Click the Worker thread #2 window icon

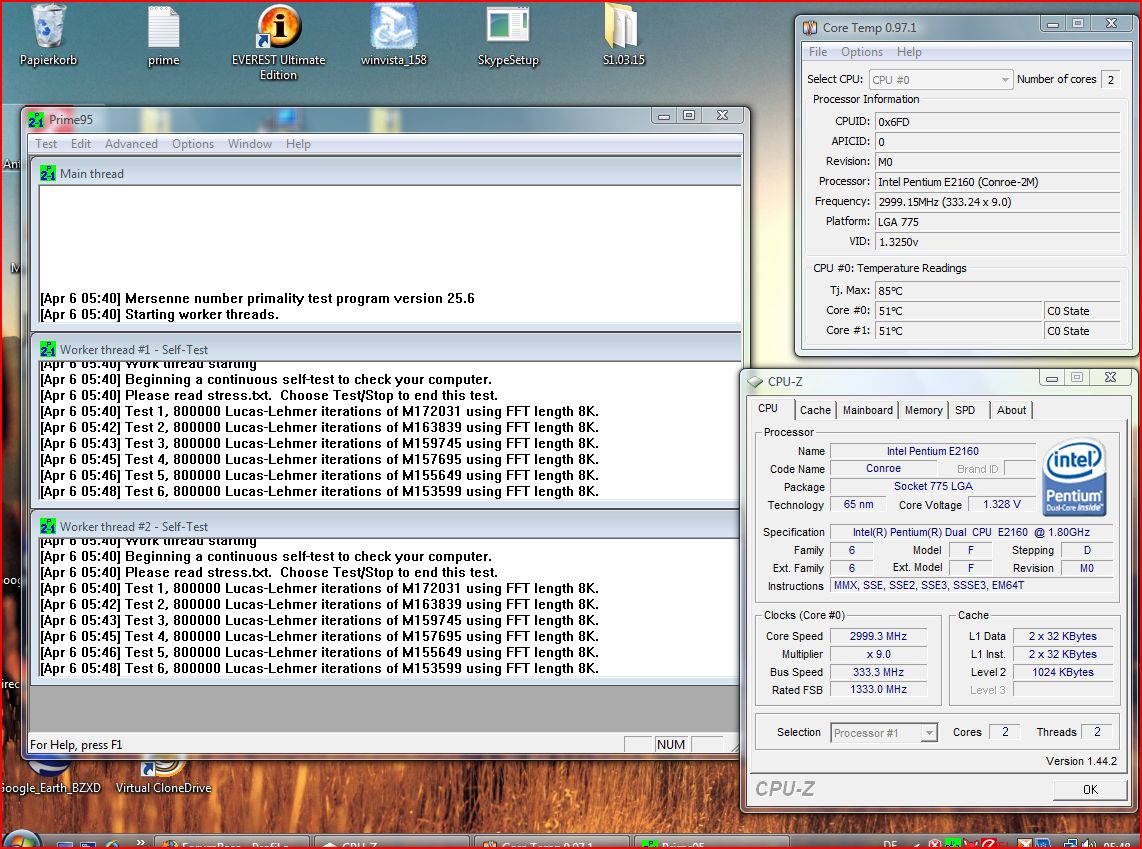(x=48, y=526)
